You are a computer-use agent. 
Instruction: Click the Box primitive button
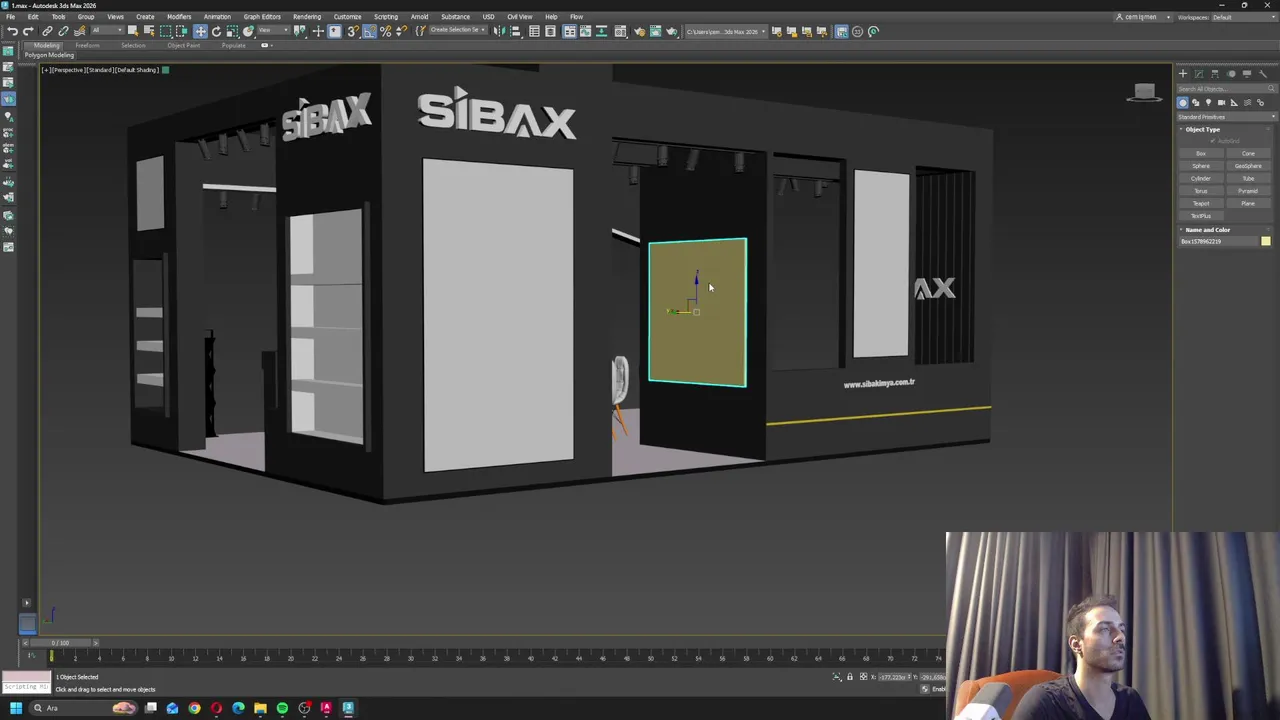click(x=1202, y=153)
